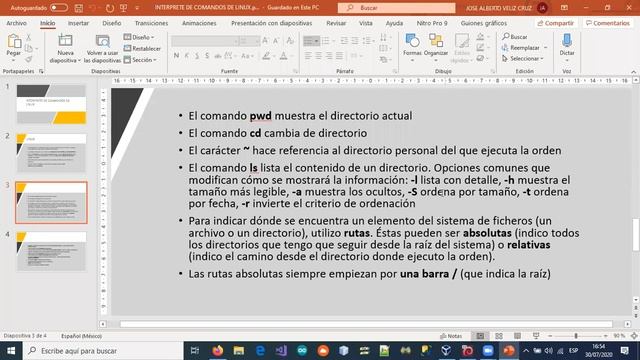Open the font size combo box
Viewport: 640px width, 360px height.
pos(249,41)
